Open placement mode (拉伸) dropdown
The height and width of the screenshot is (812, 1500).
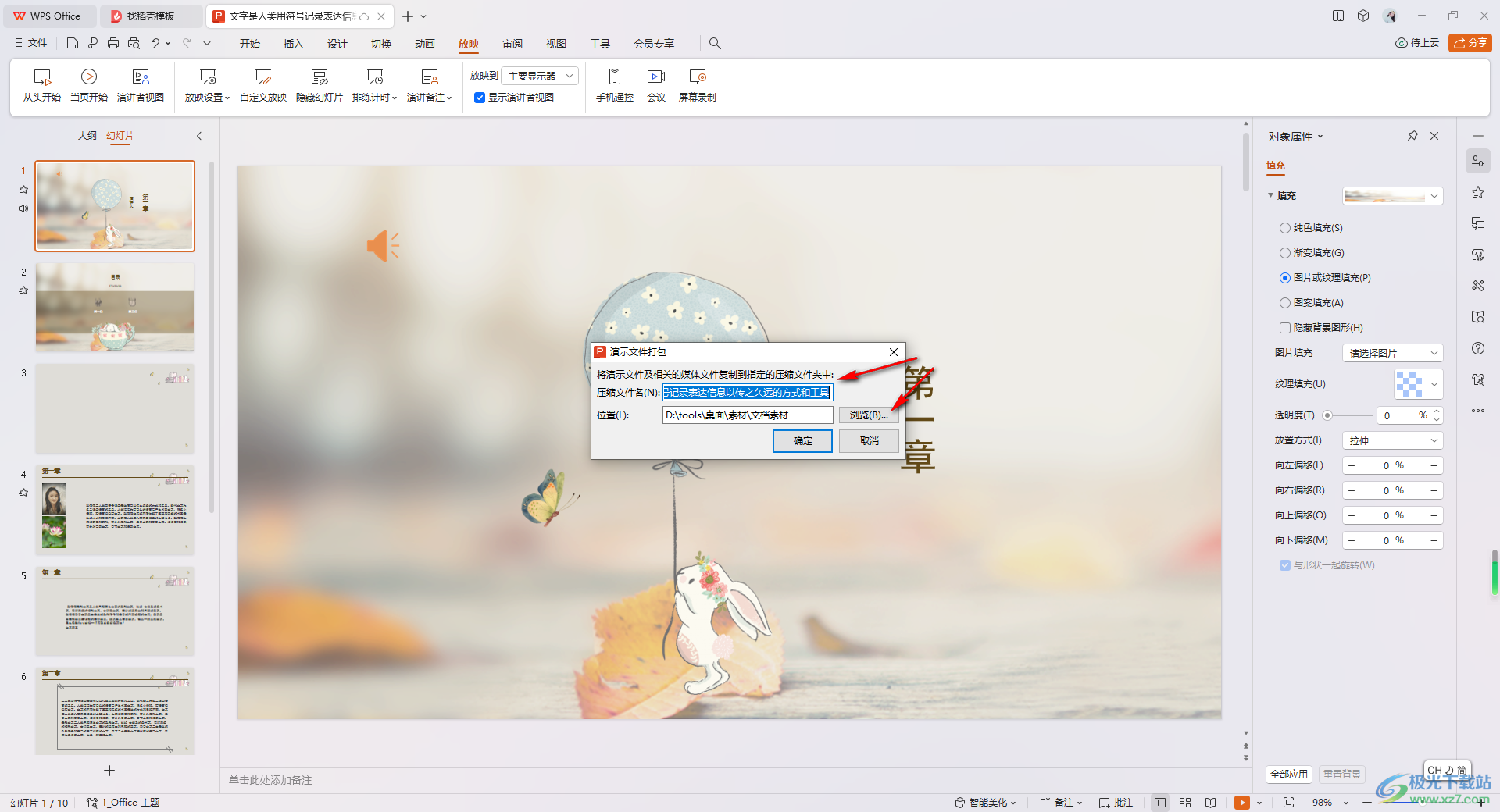(1393, 440)
